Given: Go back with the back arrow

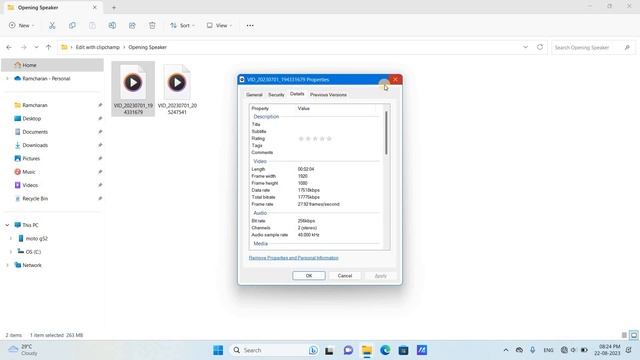Looking at the screenshot, I should tap(9, 47).
